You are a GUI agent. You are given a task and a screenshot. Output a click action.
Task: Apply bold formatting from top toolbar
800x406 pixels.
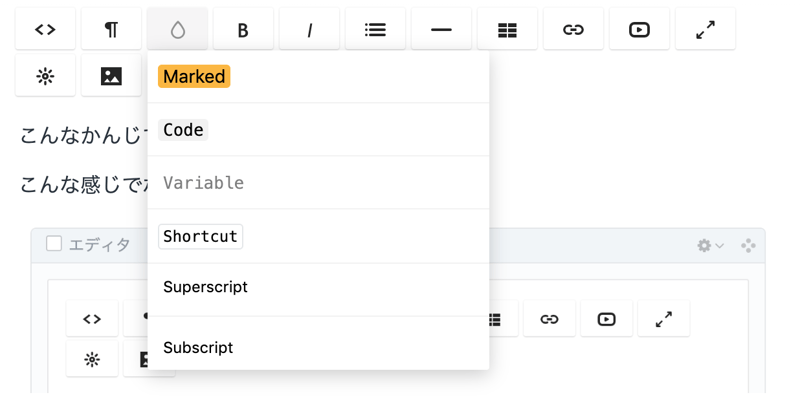point(243,30)
